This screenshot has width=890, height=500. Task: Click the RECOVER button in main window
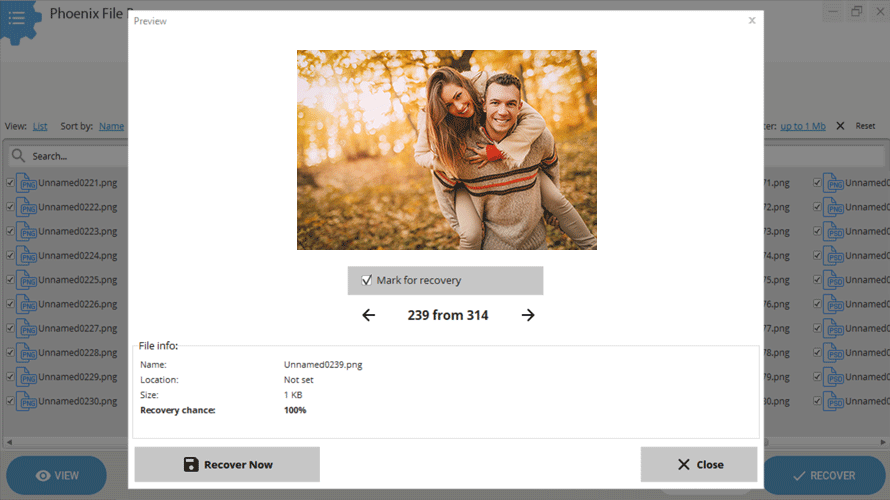(824, 476)
